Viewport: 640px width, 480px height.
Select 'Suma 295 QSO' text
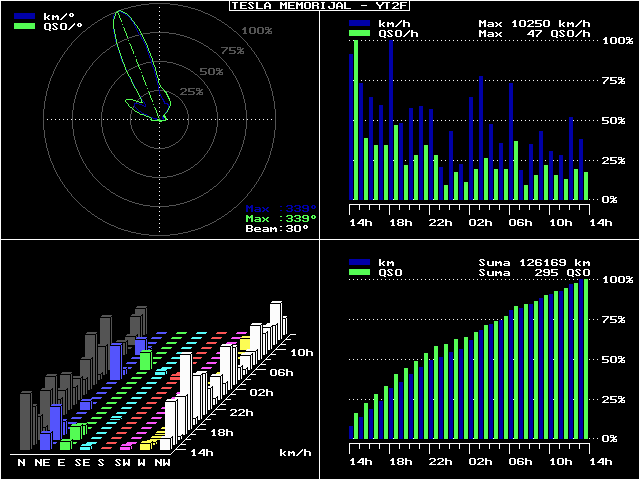(x=535, y=273)
